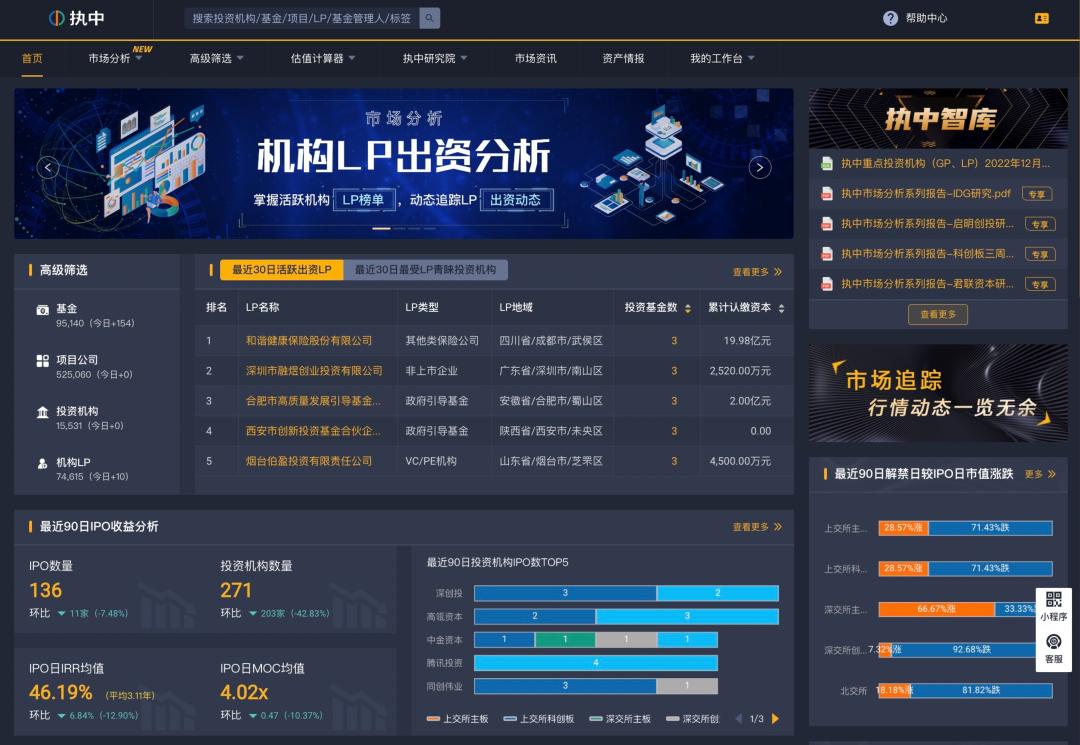
Task: Open the 市场资讯 nav item
Action: pos(536,59)
